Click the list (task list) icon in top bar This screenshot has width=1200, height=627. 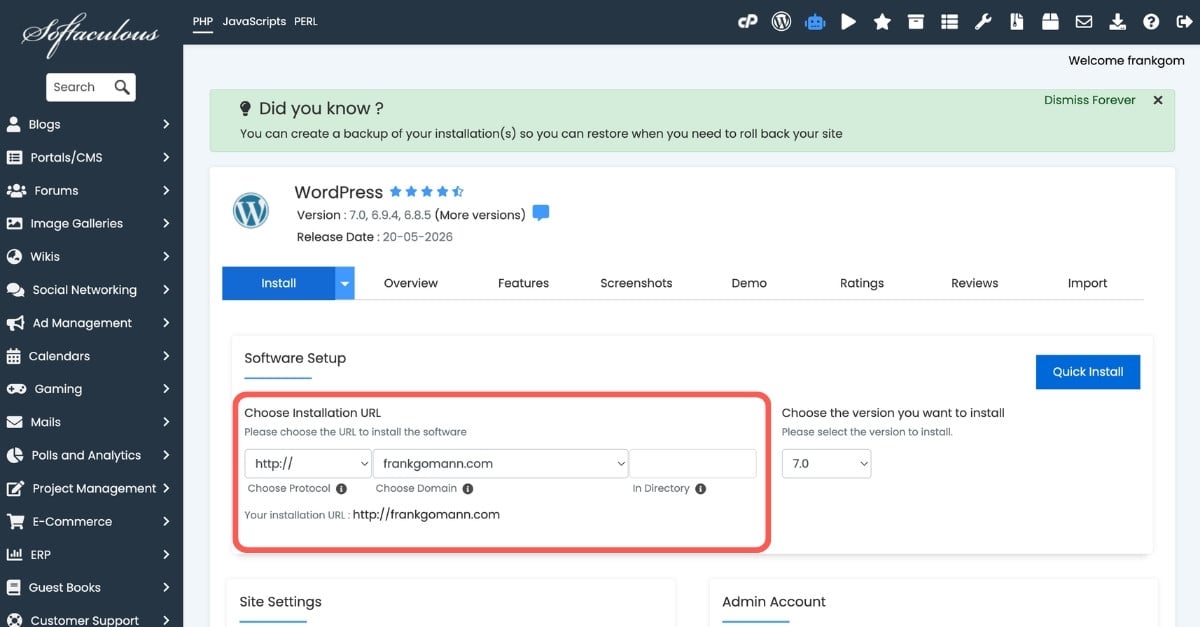pos(950,21)
